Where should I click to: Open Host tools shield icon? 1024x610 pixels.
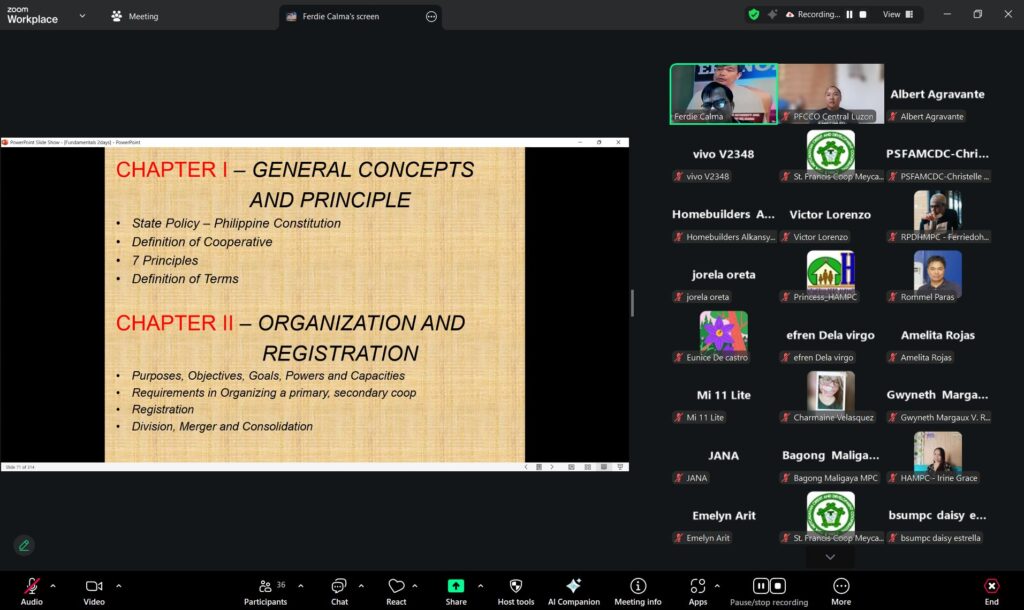(516, 587)
